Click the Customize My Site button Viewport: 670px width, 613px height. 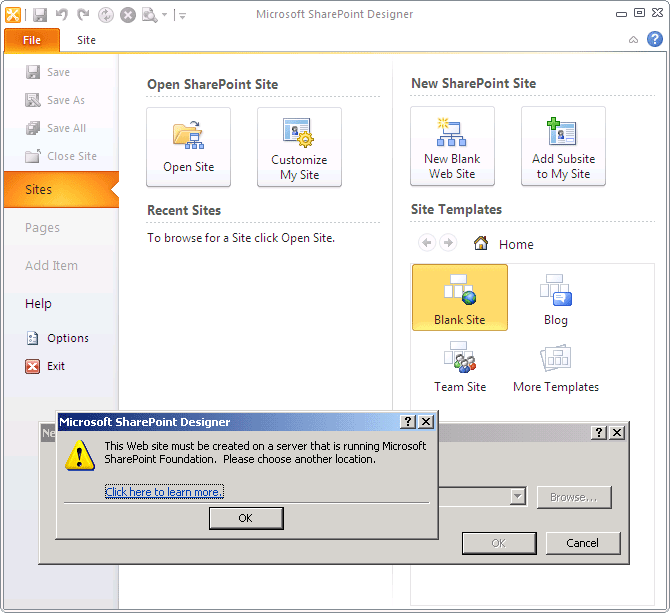click(x=299, y=147)
